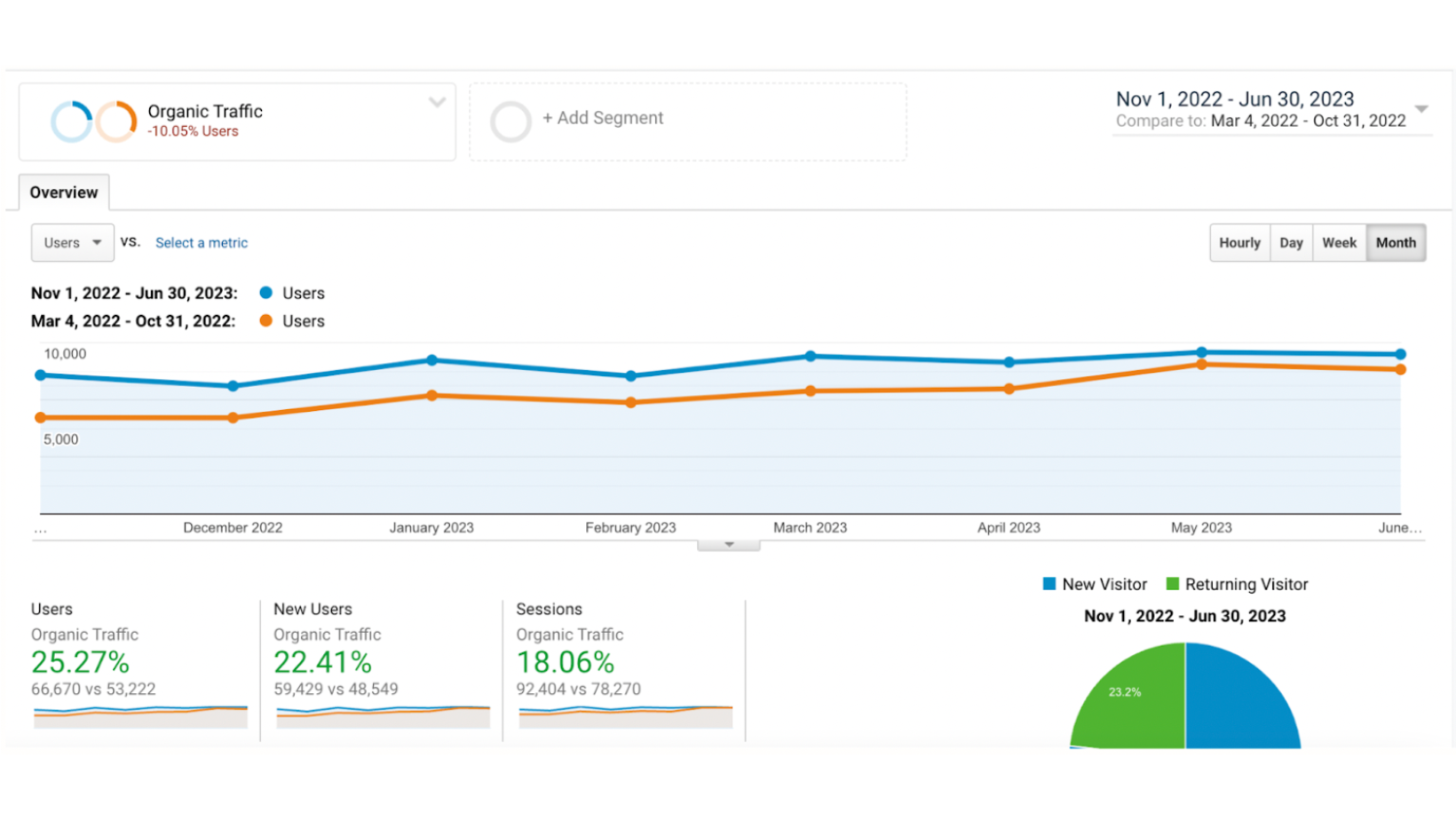The height and width of the screenshot is (820, 1456).
Task: Click the blue Users legend dot for Nov 2022 range
Action: pyautogui.click(x=266, y=293)
